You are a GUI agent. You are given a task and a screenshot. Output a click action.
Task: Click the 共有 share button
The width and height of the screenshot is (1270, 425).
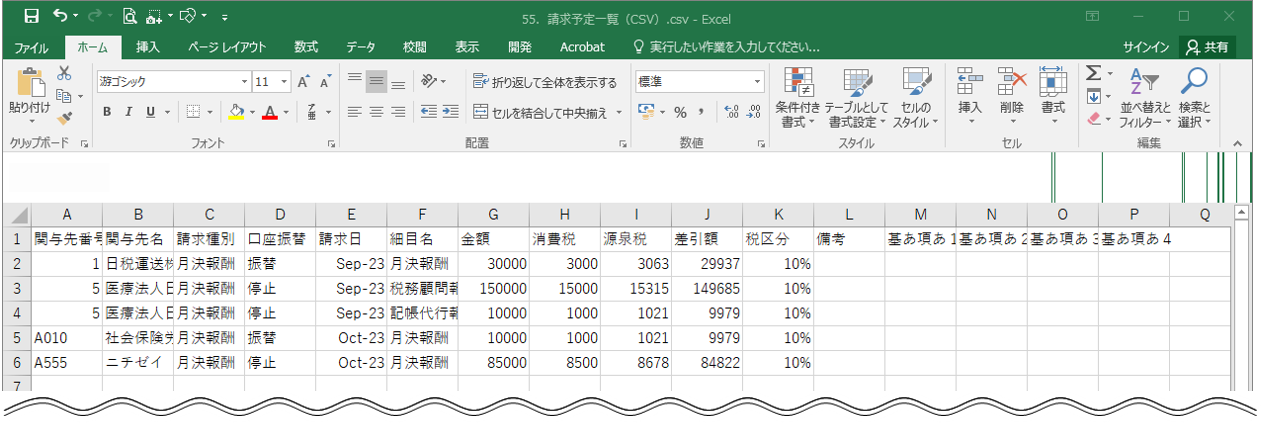point(1207,47)
